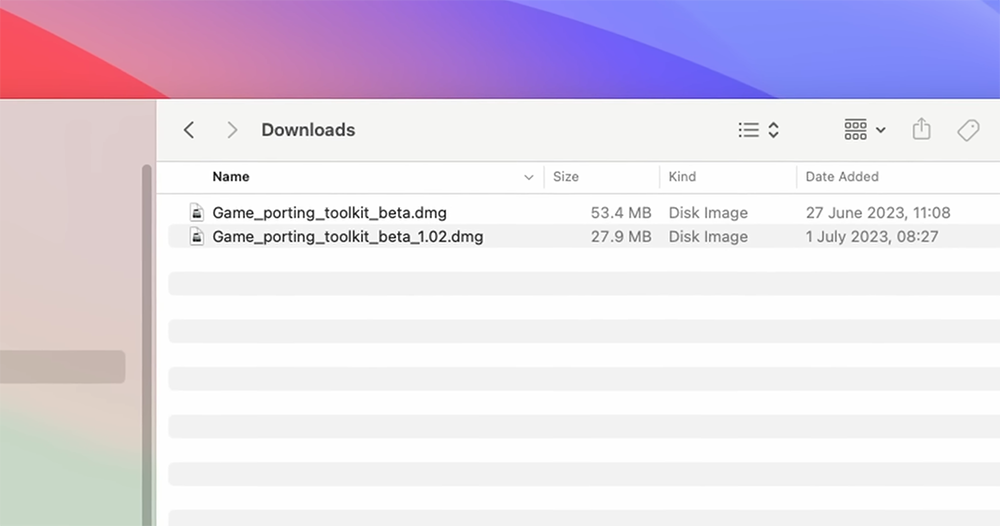Click the 27 June 2023, 11:08 date
Image resolution: width=1000 pixels, height=526 pixels.
click(878, 212)
